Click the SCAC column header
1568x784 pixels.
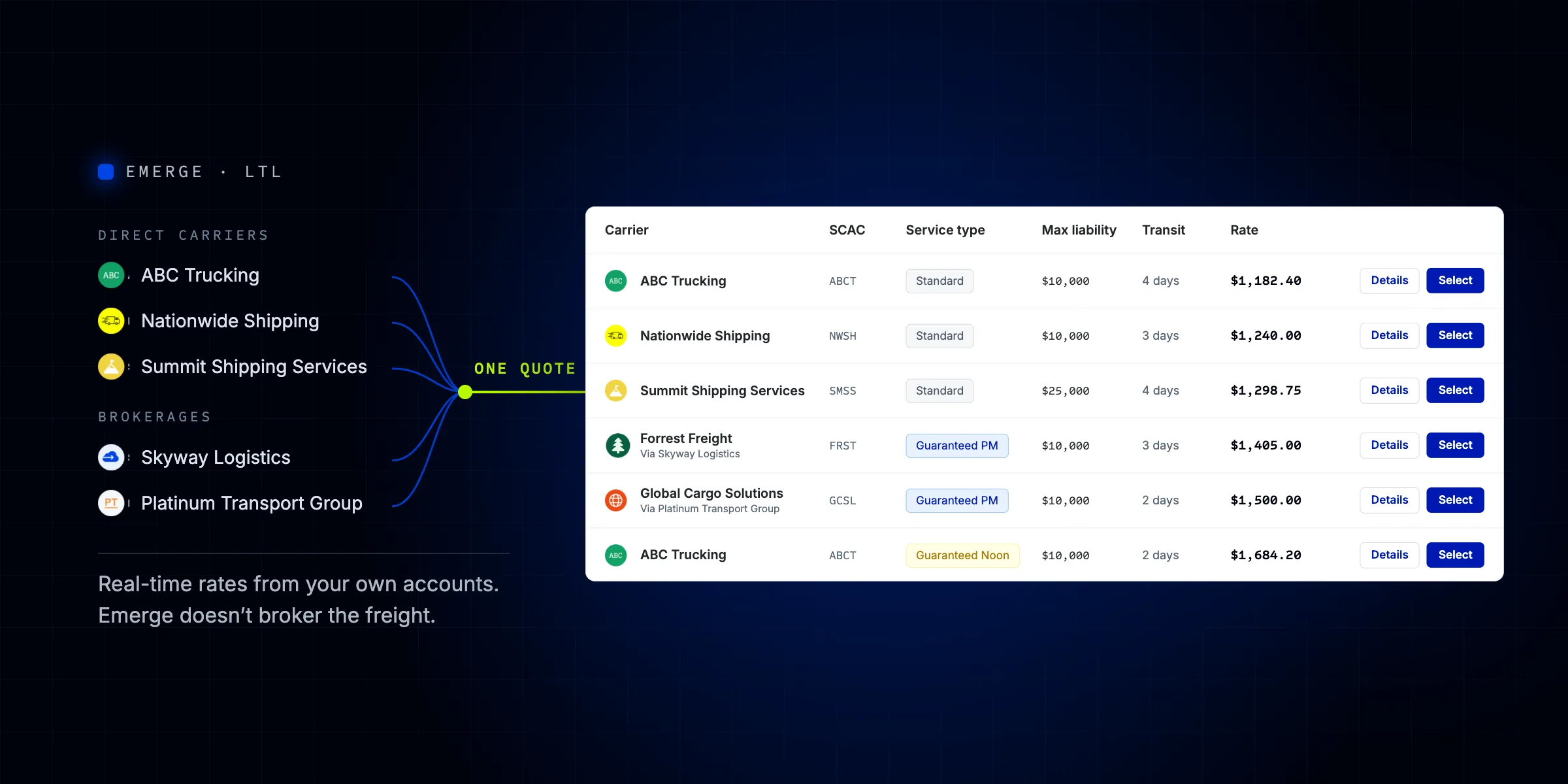coord(847,230)
